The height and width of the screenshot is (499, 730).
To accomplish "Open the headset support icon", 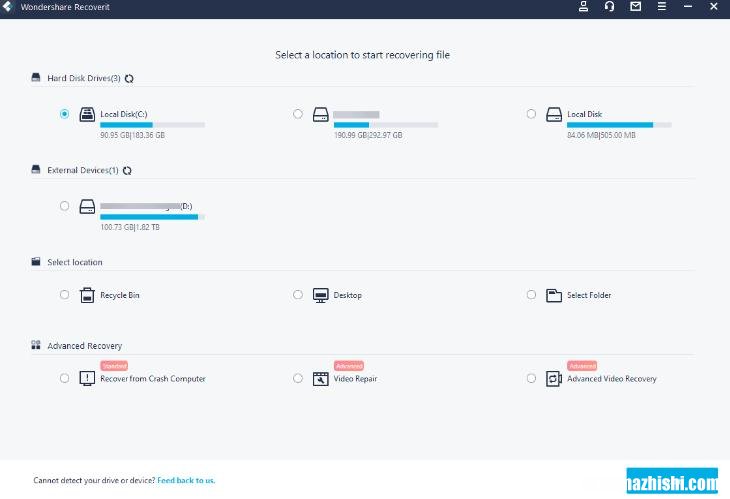I will click(x=609, y=7).
